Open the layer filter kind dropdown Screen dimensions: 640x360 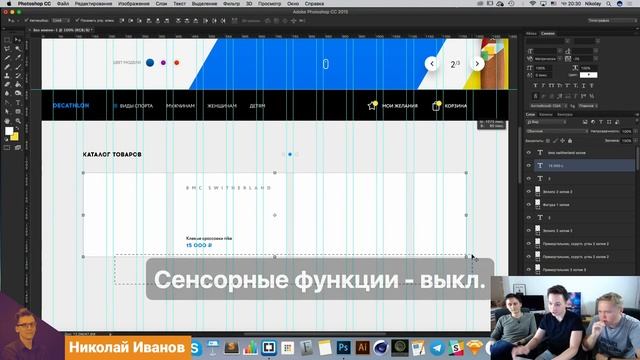547,122
